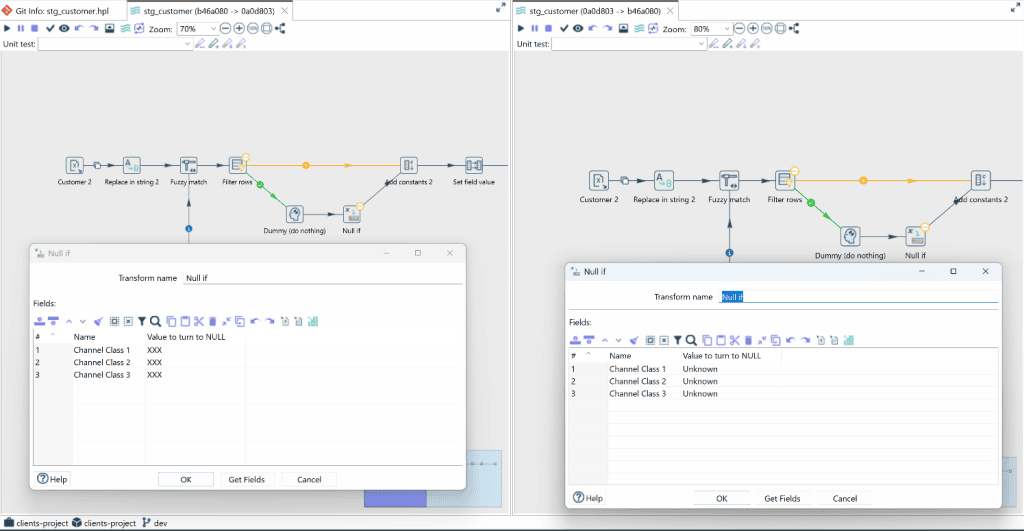Run the pipeline in the left pane
This screenshot has height=531, width=1024.
[x=7, y=28]
